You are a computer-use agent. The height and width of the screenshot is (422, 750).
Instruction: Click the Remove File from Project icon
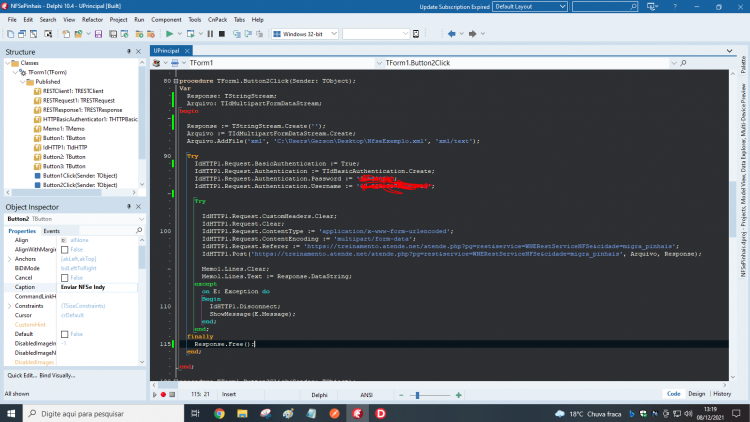click(151, 34)
